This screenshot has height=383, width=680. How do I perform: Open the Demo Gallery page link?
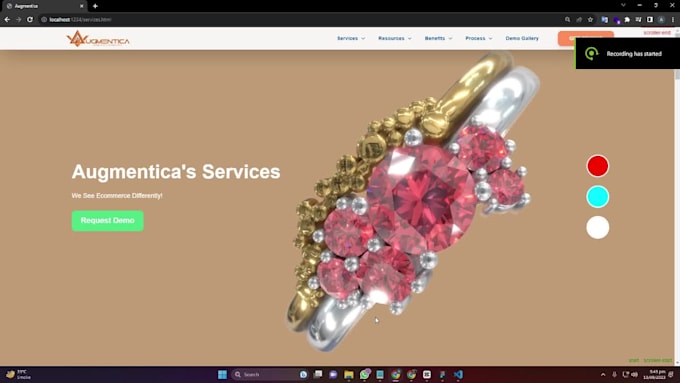pos(522,38)
